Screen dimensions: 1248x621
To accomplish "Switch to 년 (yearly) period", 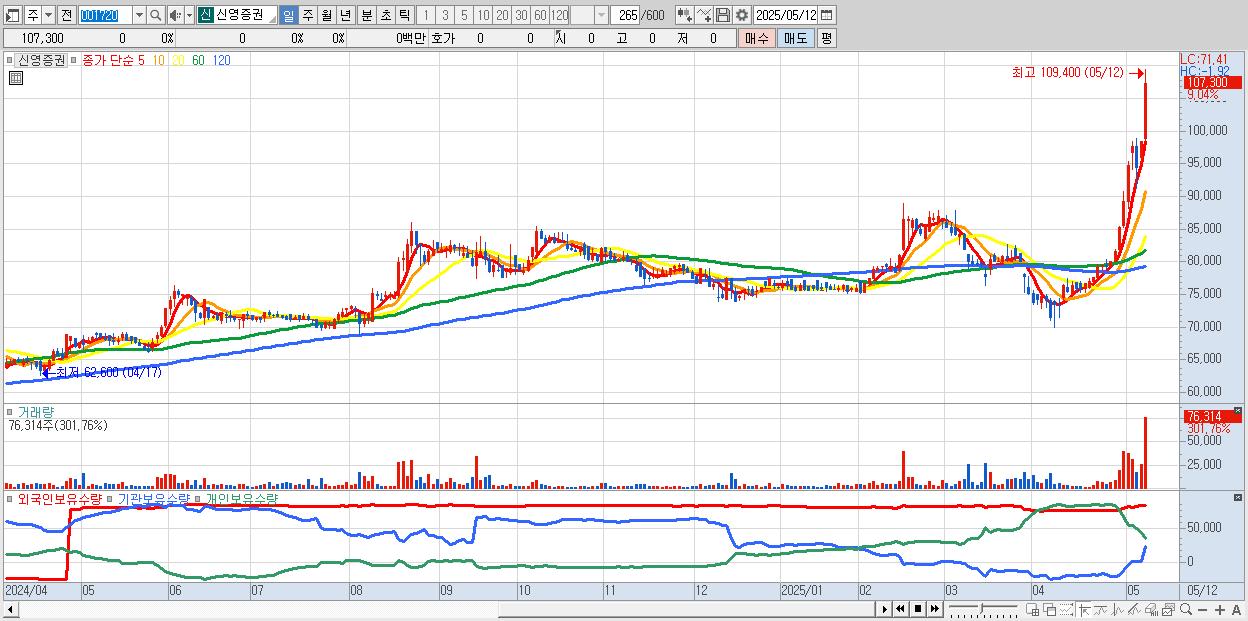I will 345,16.
